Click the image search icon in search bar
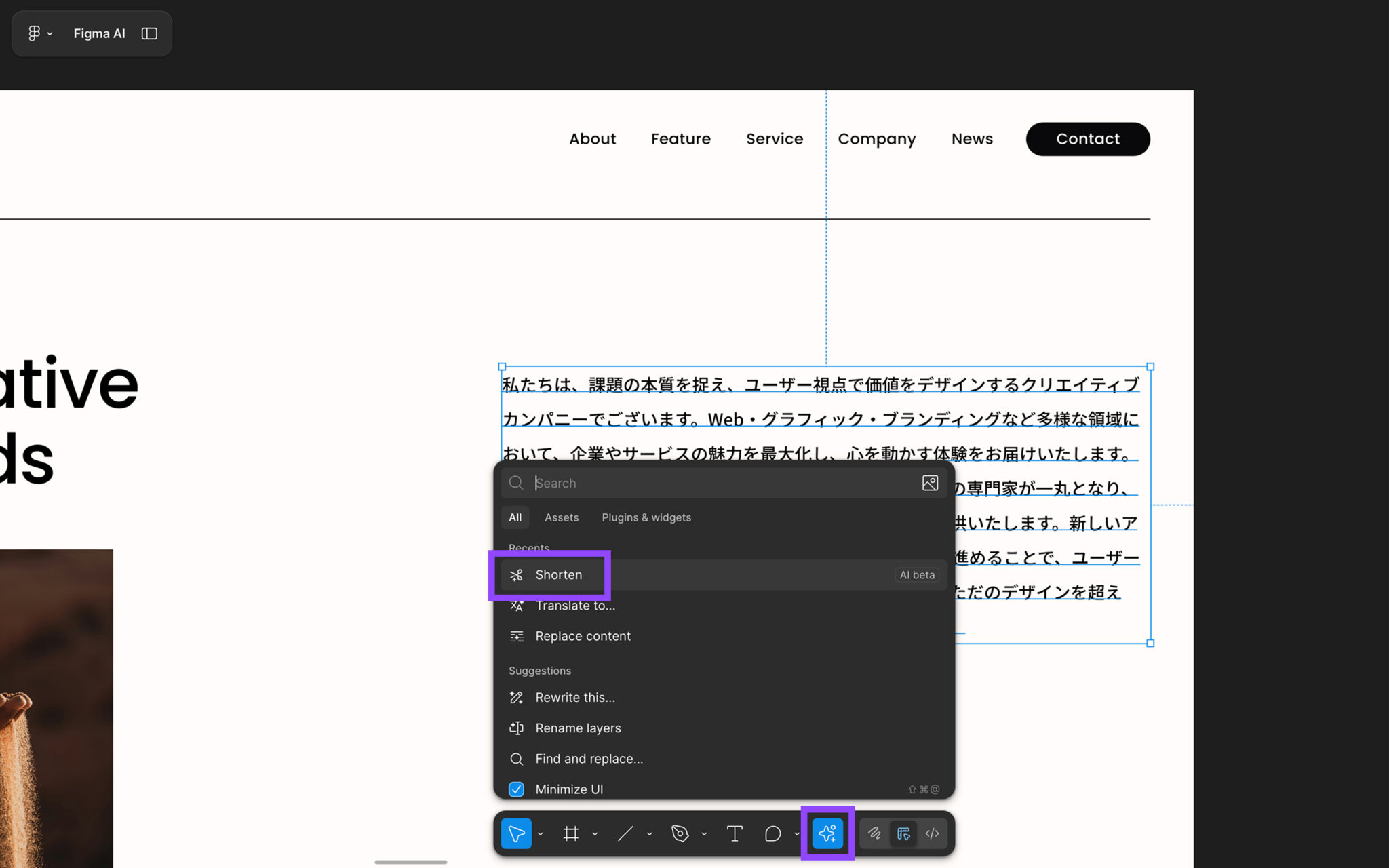This screenshot has height=868, width=1389. tap(929, 483)
